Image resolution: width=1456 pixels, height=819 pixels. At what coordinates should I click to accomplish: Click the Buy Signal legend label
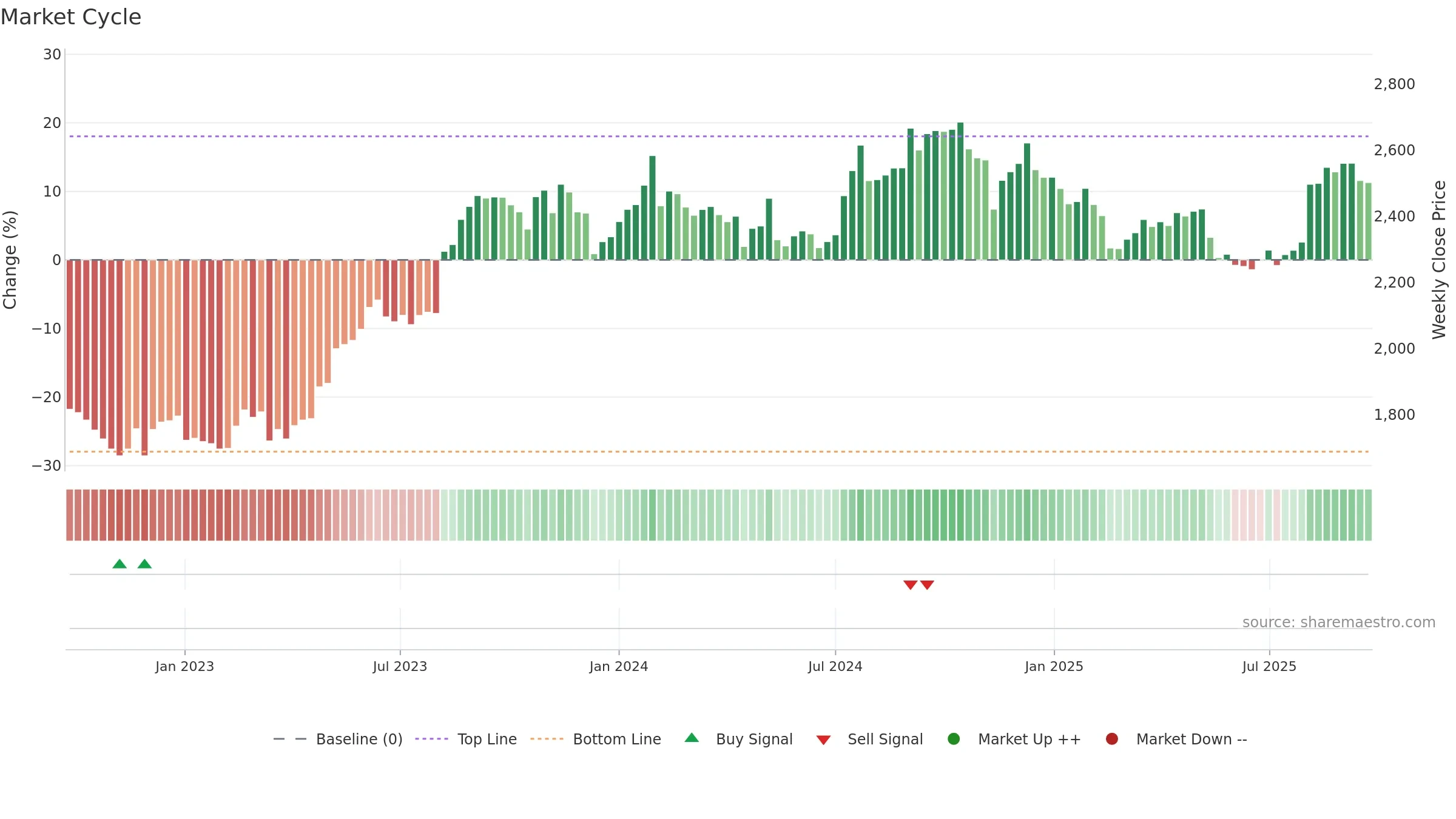[754, 739]
